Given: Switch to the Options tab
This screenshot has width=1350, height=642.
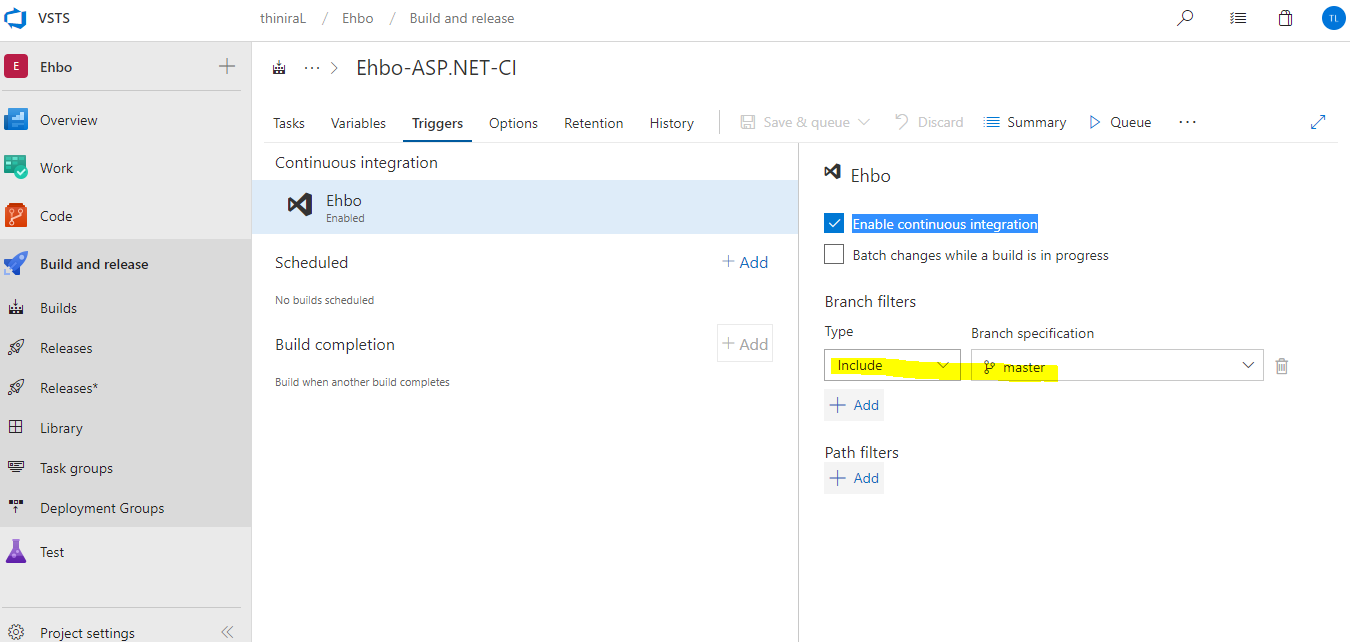Looking at the screenshot, I should (514, 123).
